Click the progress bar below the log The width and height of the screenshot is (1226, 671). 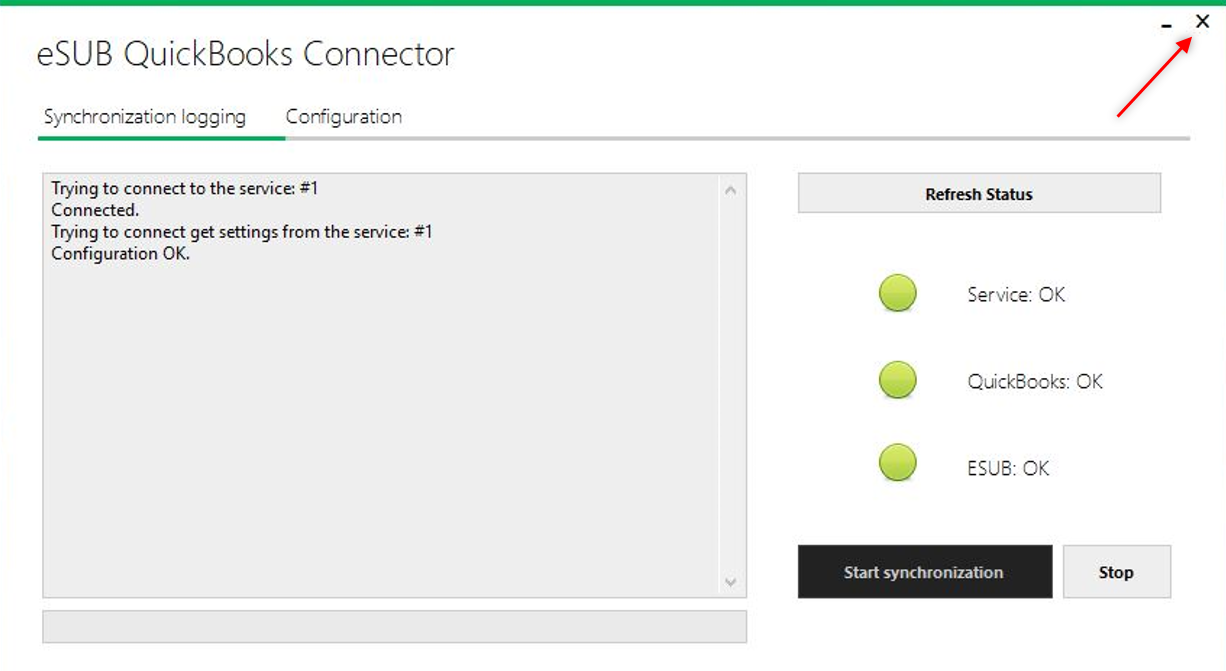tap(394, 626)
